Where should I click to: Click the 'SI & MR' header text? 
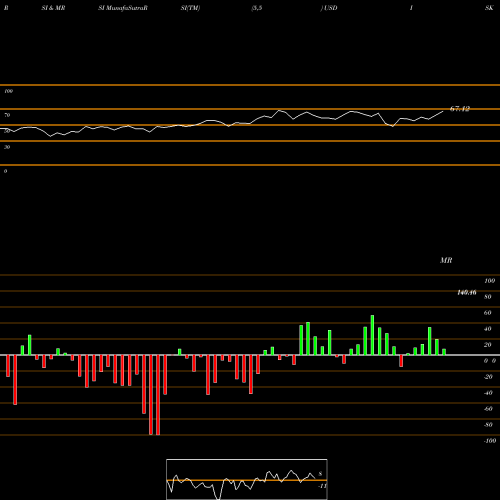(x=53, y=8)
